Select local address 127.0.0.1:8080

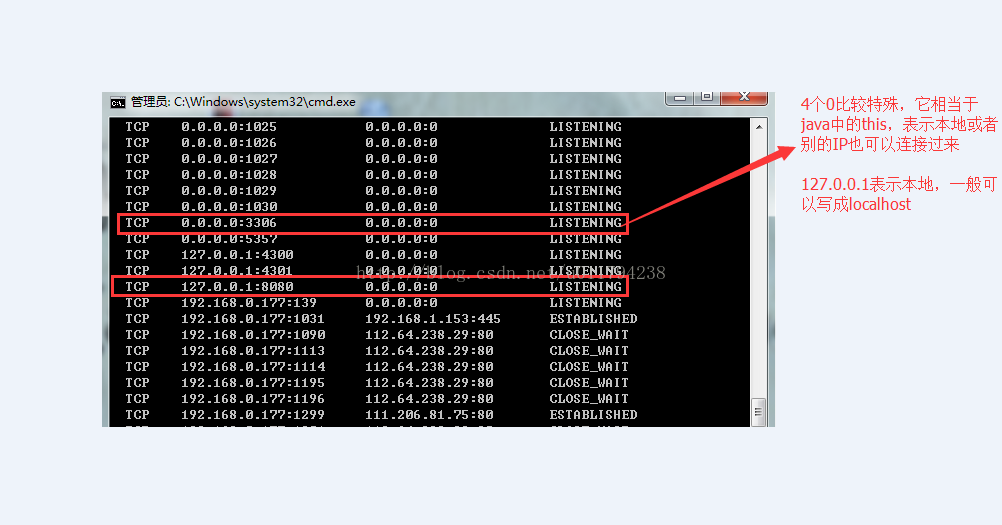pos(237,286)
